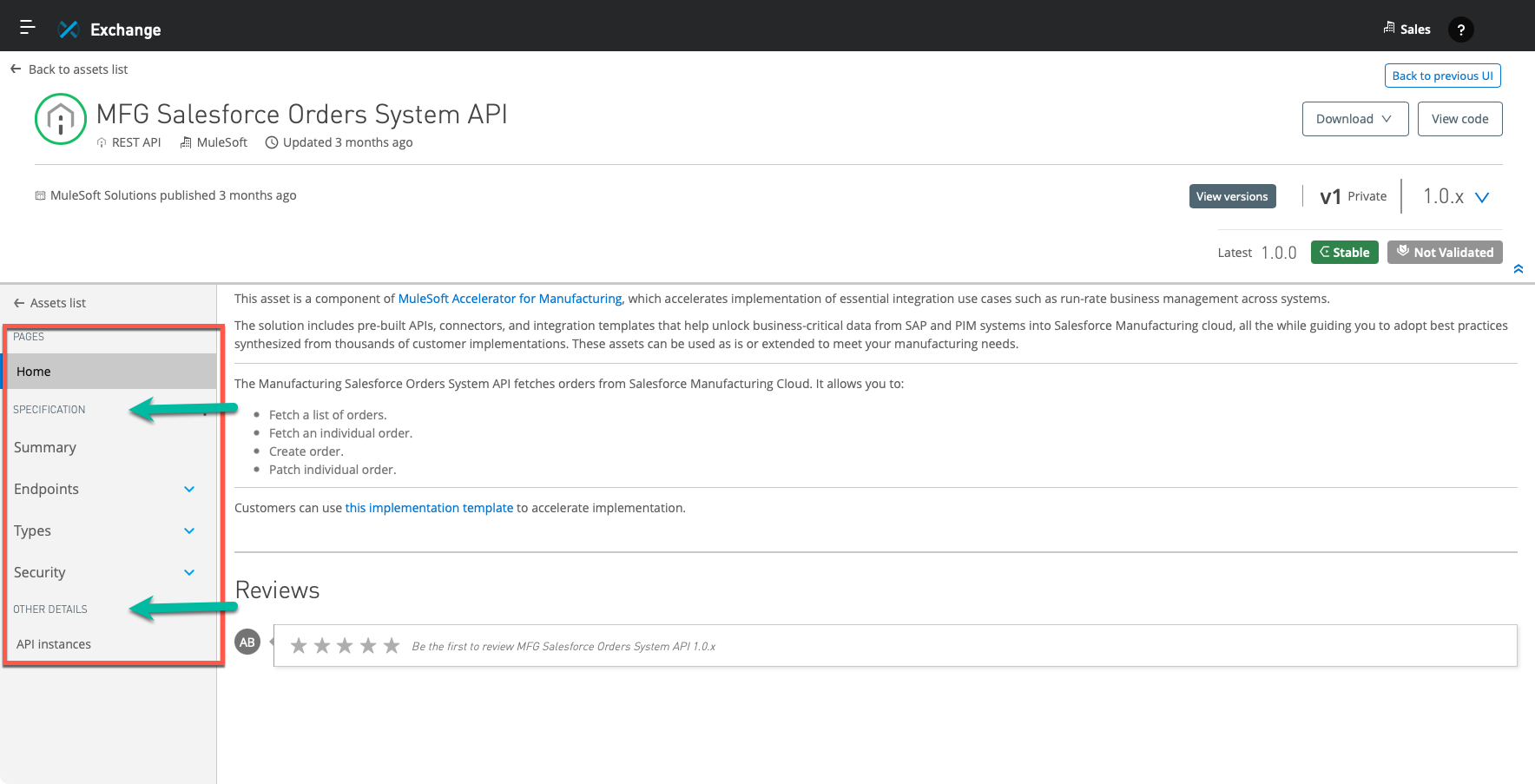Open the hamburger navigation menu
Screen dimensions: 1535x784
(x=28, y=28)
